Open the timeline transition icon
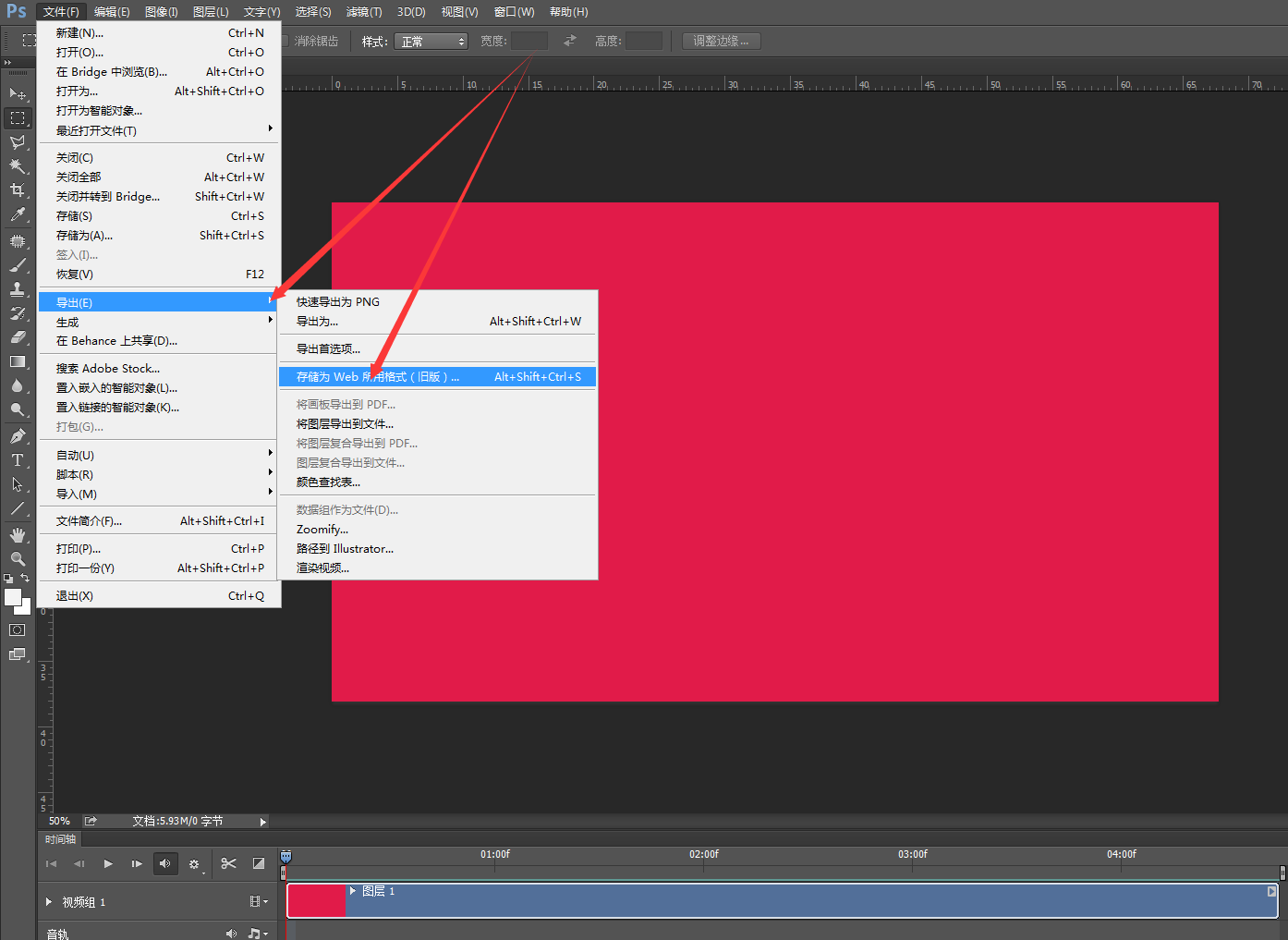1288x940 pixels. click(259, 863)
